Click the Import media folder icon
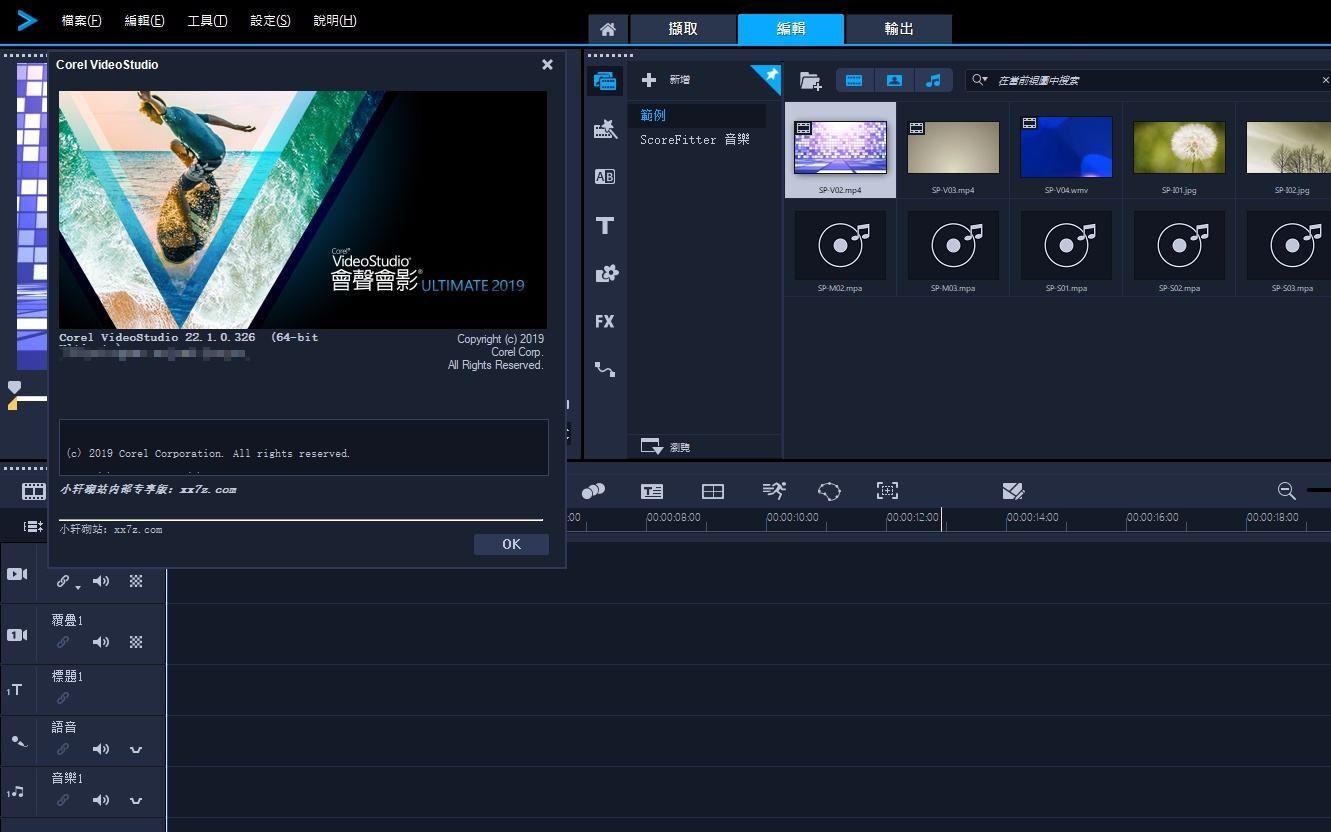The height and width of the screenshot is (832, 1331). tap(810, 81)
